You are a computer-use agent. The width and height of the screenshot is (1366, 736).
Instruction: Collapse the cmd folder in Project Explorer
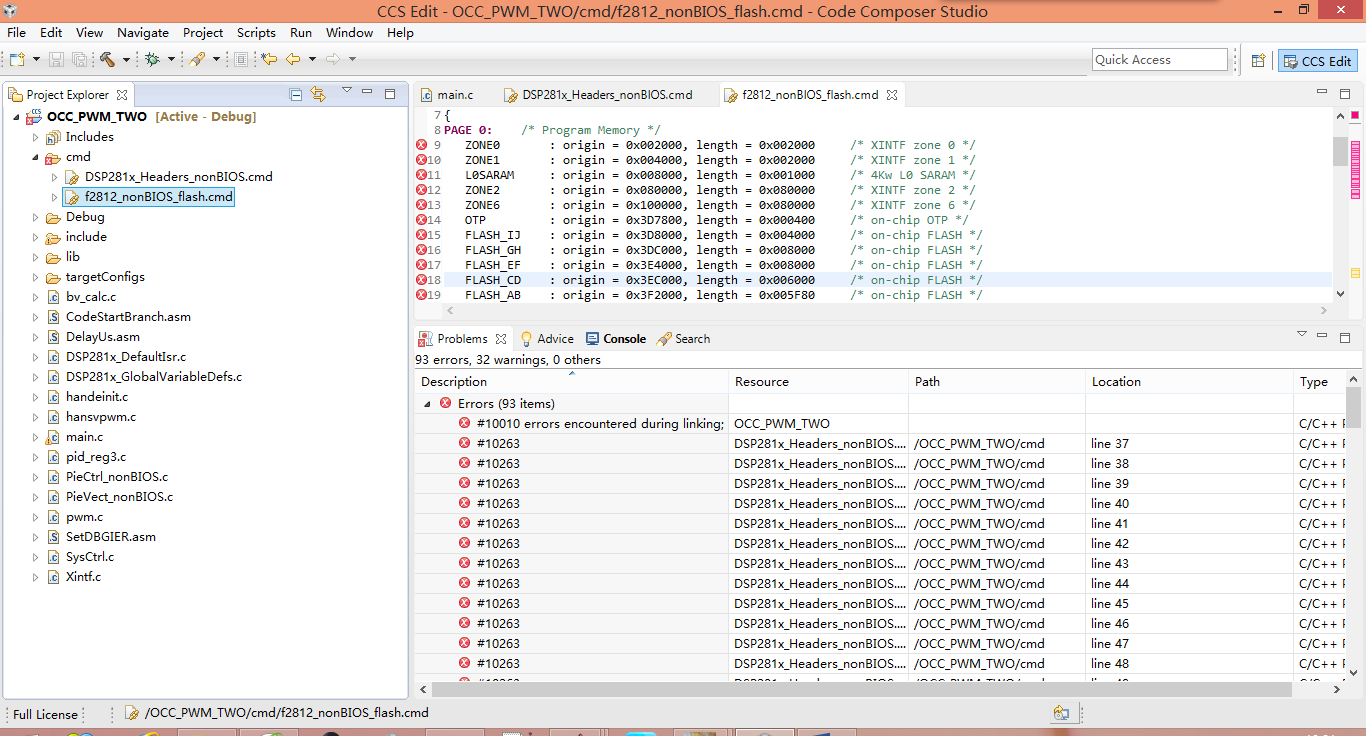35,157
